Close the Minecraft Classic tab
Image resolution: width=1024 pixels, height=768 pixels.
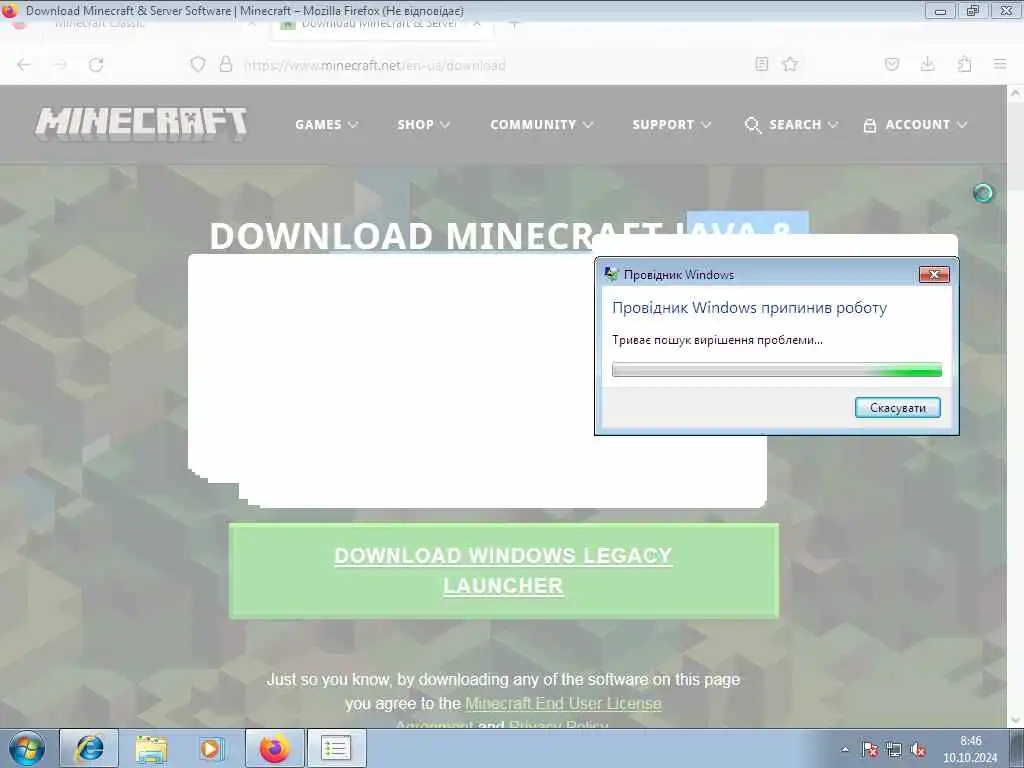pyautogui.click(x=251, y=25)
